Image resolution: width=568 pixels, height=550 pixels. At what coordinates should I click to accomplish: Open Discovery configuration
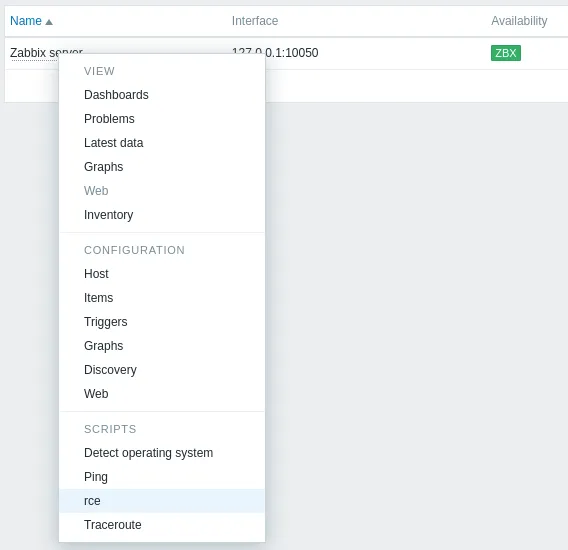coord(110,370)
